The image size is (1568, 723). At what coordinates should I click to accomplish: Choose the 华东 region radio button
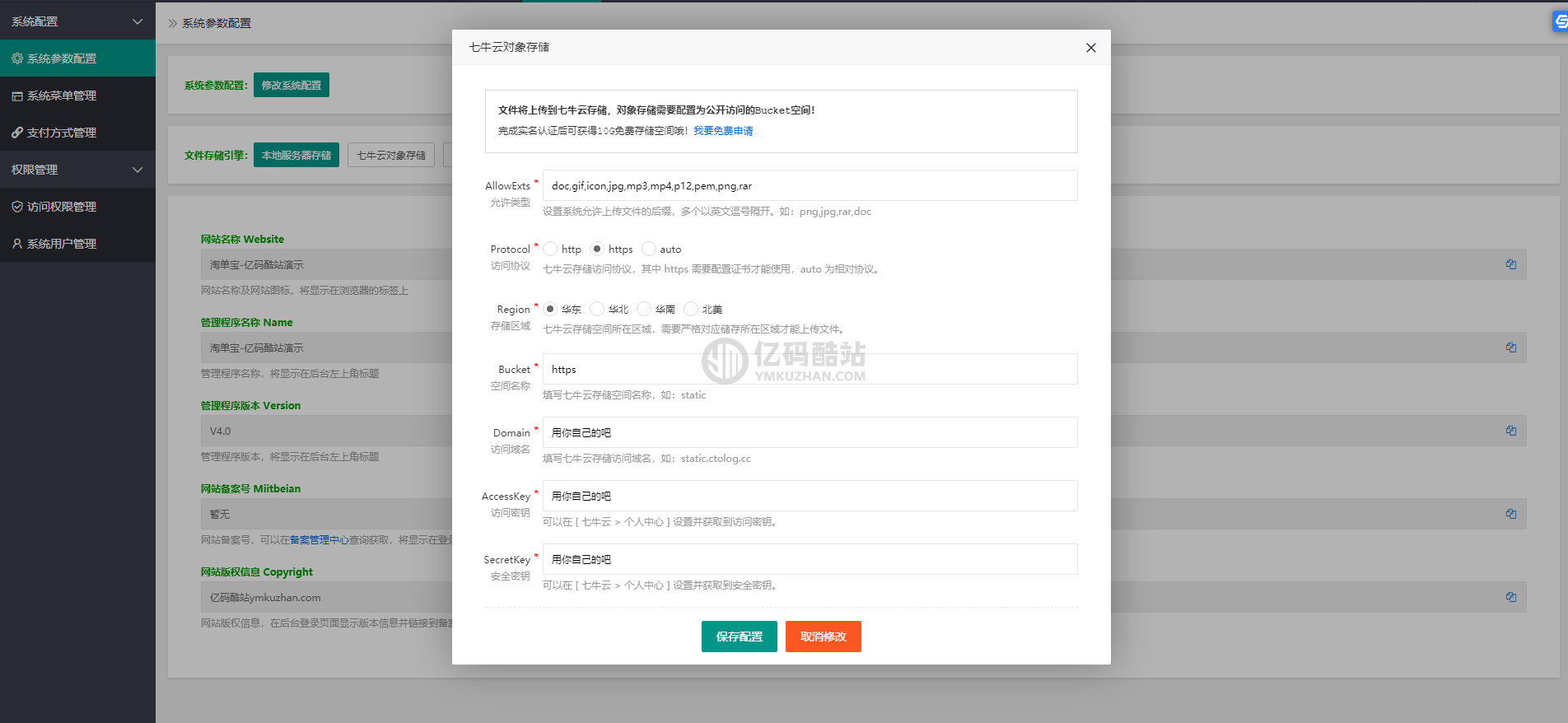point(550,309)
